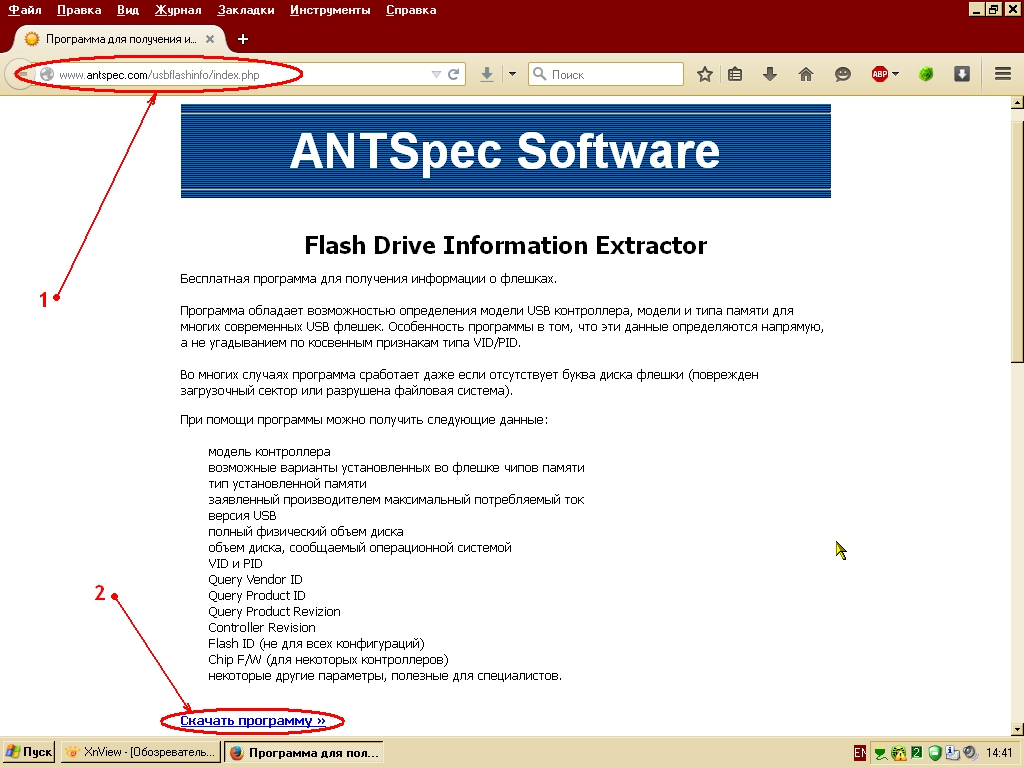
Task: Open the bookmarks list icon
Action: [x=735, y=74]
